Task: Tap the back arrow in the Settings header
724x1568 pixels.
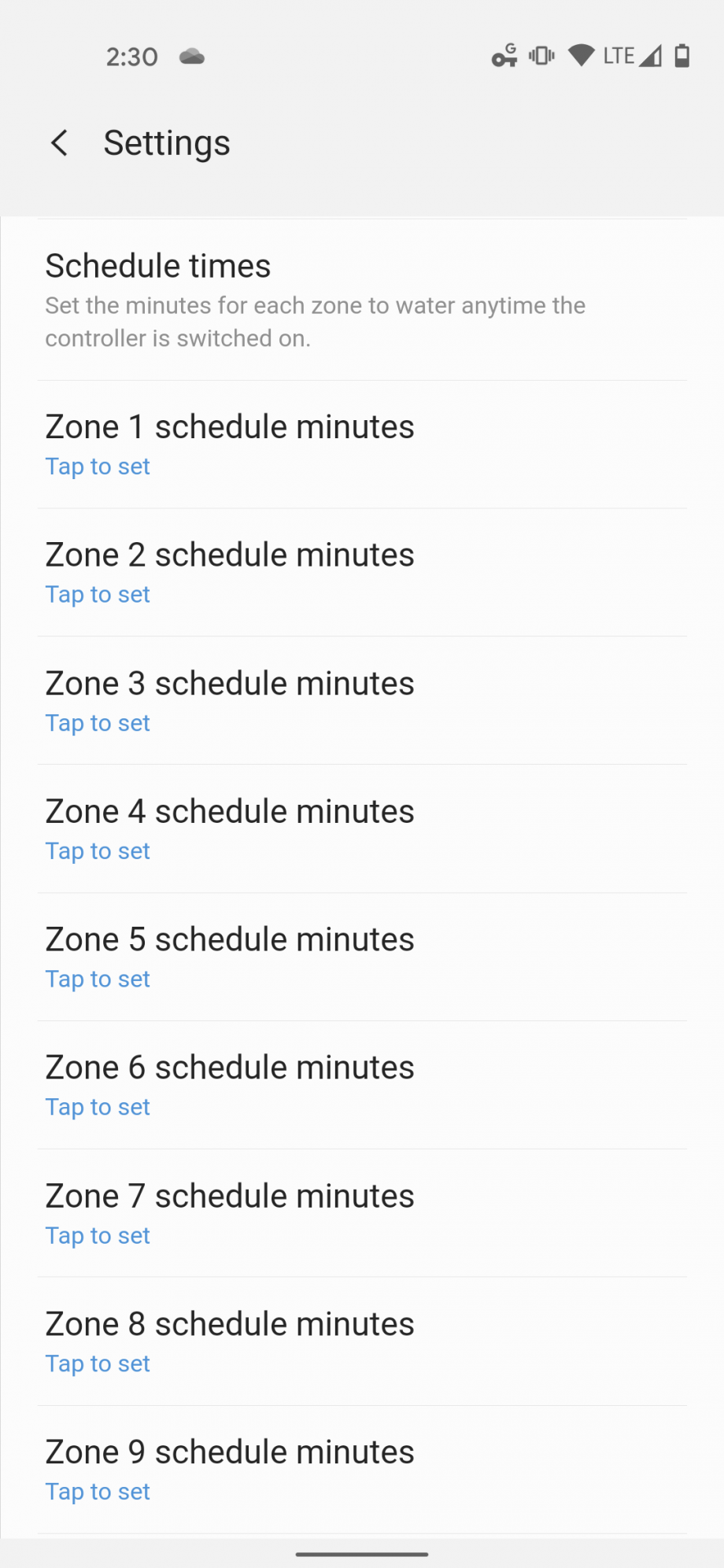Action: (x=59, y=143)
